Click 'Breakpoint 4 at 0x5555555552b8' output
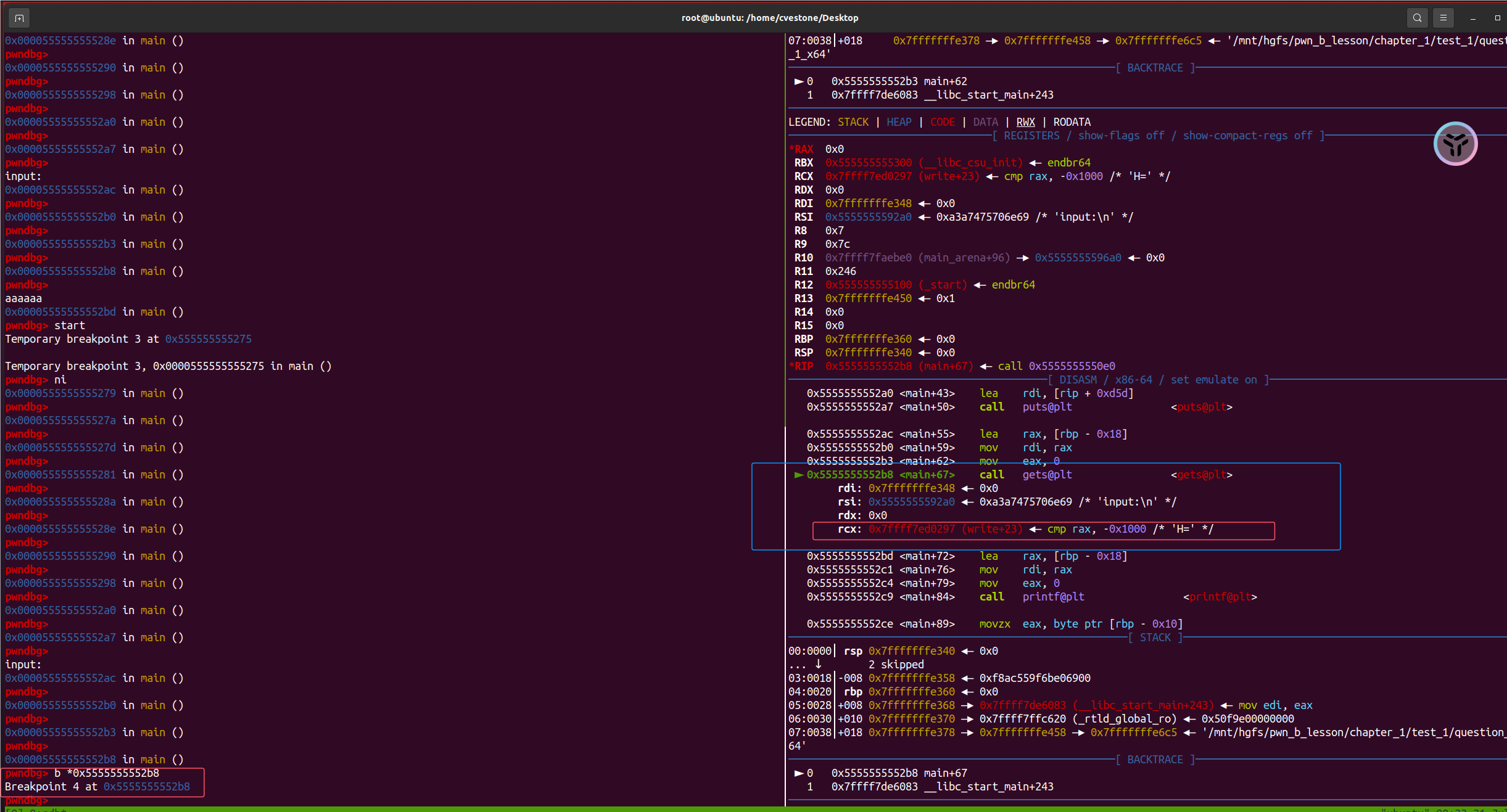The width and height of the screenshot is (1507, 812). pyautogui.click(x=97, y=787)
